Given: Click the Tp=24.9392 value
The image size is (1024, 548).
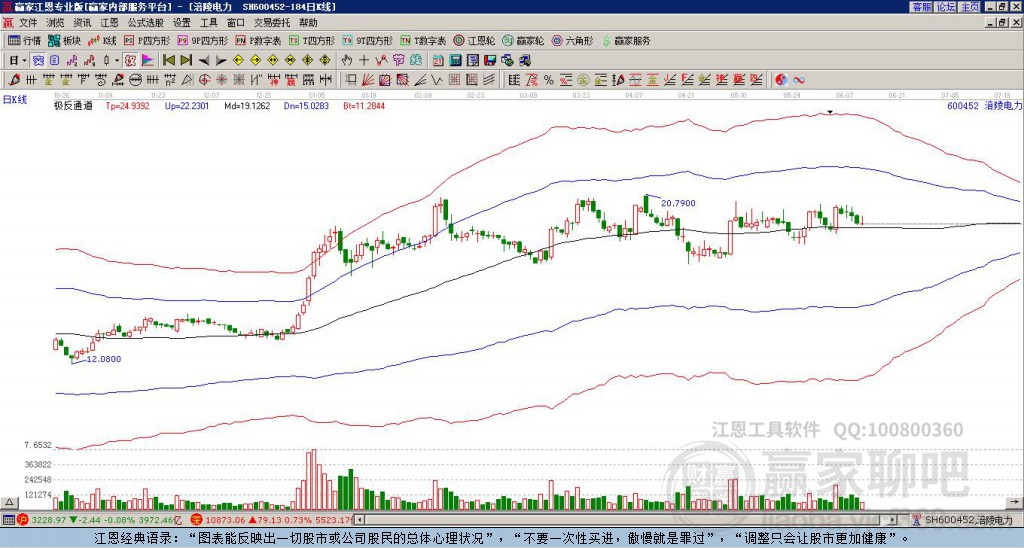Looking at the screenshot, I should (127, 105).
